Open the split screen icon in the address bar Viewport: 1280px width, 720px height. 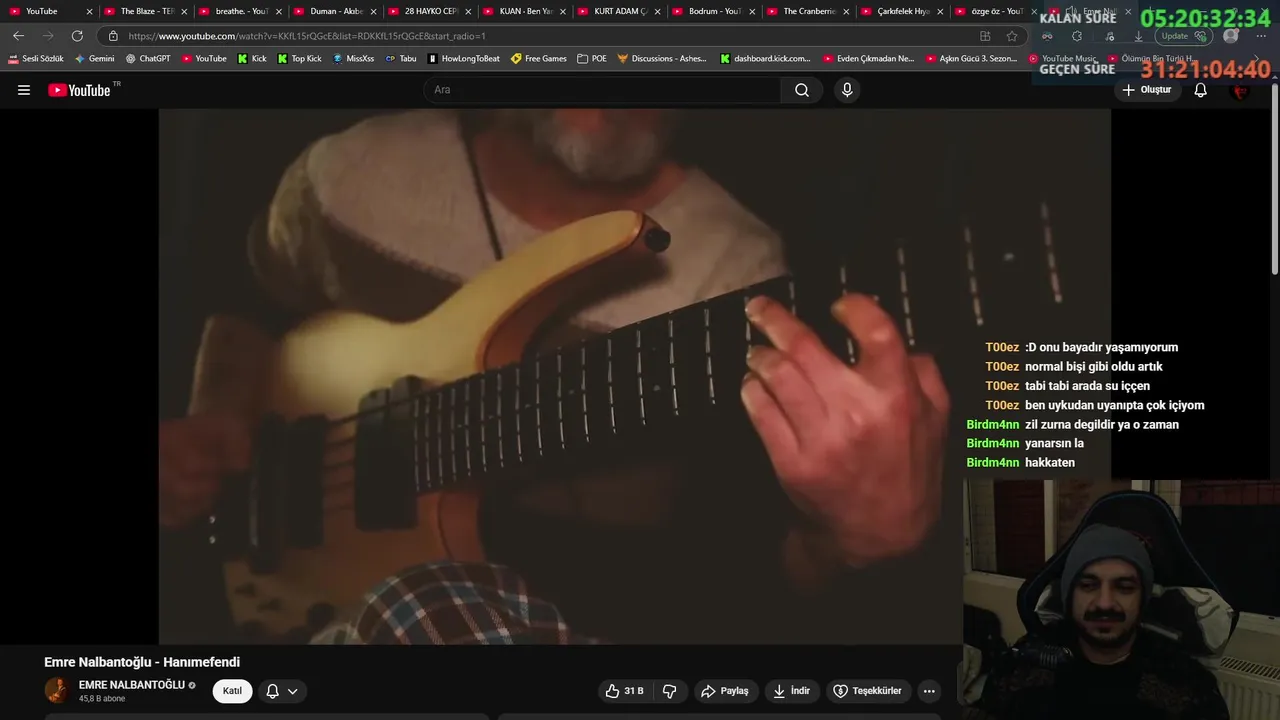coord(985,36)
